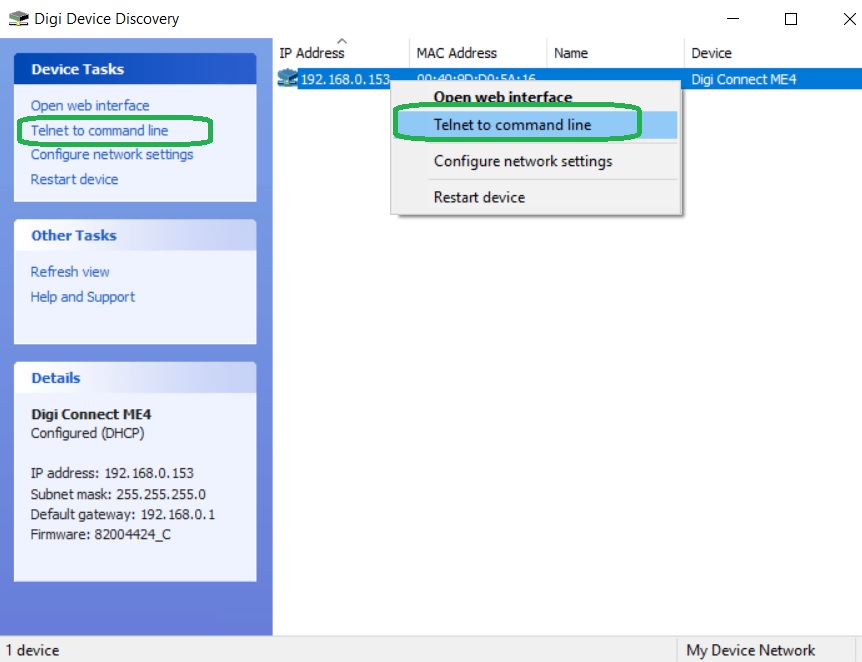This screenshot has height=662, width=862.
Task: Collapse the Other Tasks panel header
Action: (135, 235)
